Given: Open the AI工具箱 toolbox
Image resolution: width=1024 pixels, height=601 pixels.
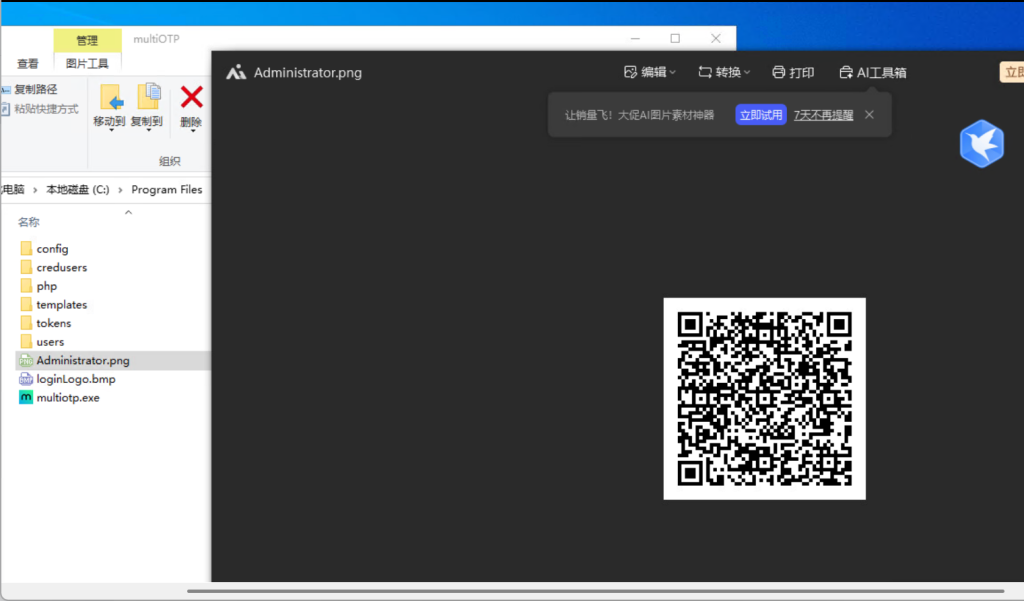Looking at the screenshot, I should (872, 73).
